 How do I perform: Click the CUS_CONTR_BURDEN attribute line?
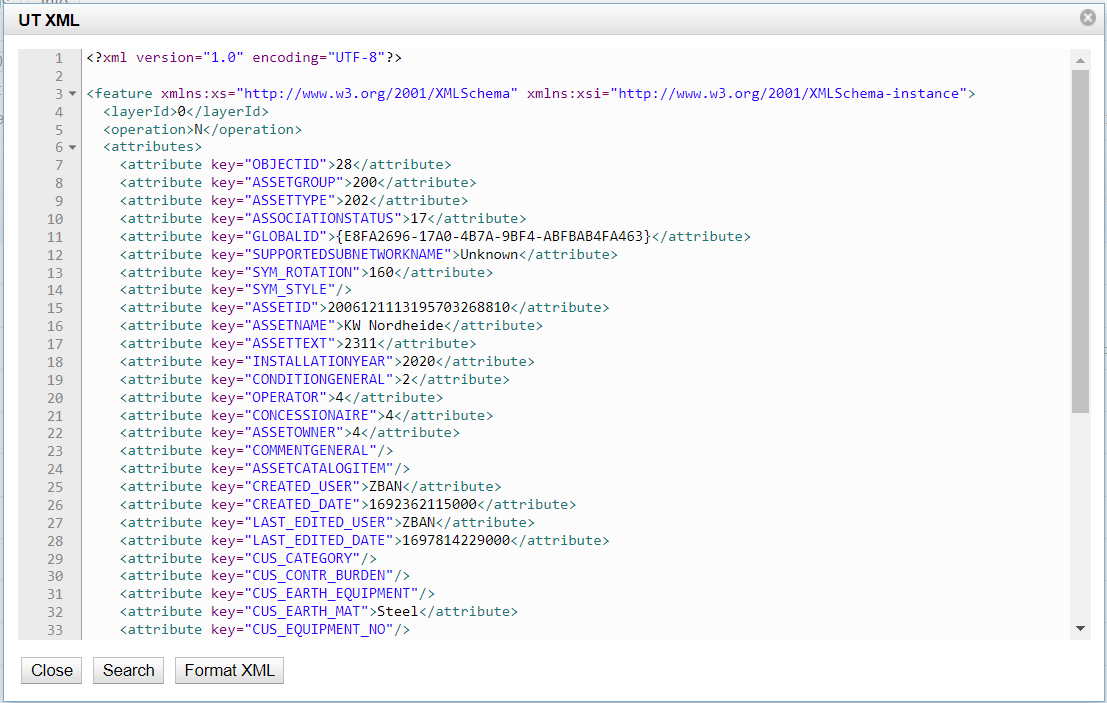click(x=265, y=576)
